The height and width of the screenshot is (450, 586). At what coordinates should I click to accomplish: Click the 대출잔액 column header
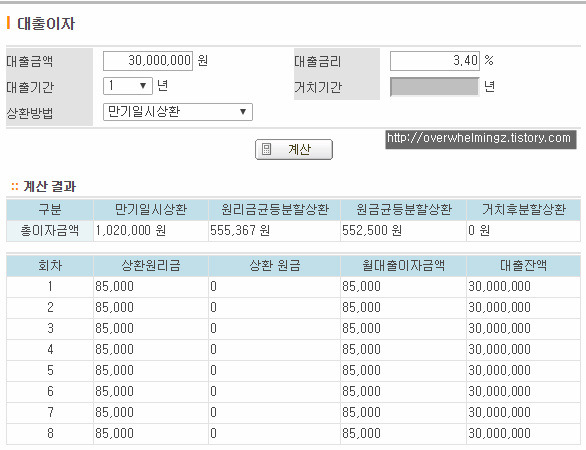pos(524,266)
